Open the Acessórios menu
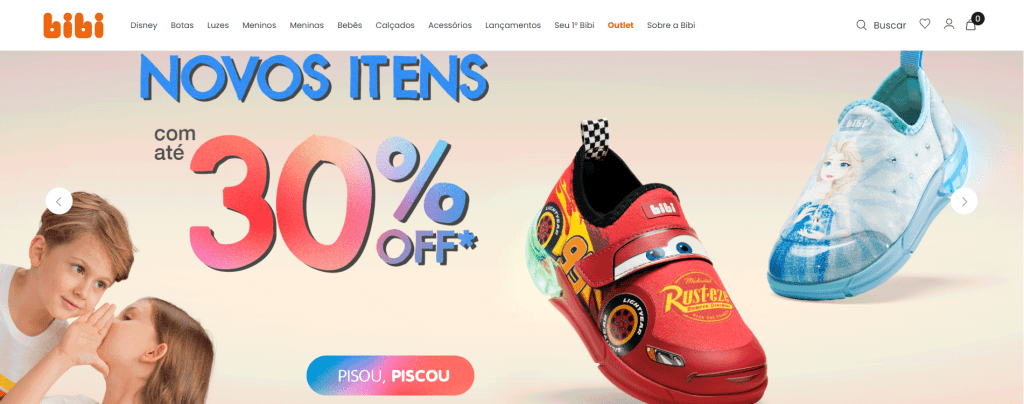This screenshot has height=404, width=1024. coord(450,25)
